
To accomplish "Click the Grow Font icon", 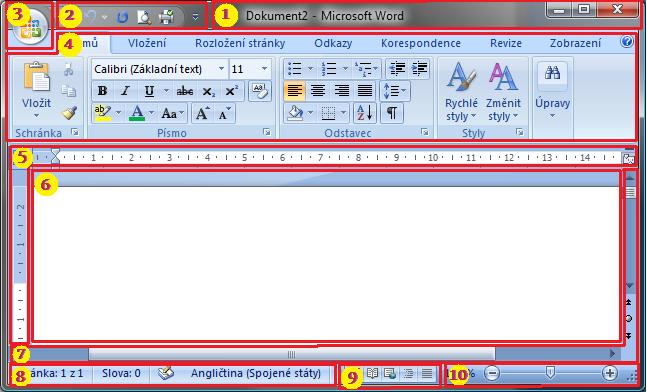I will (x=202, y=113).
